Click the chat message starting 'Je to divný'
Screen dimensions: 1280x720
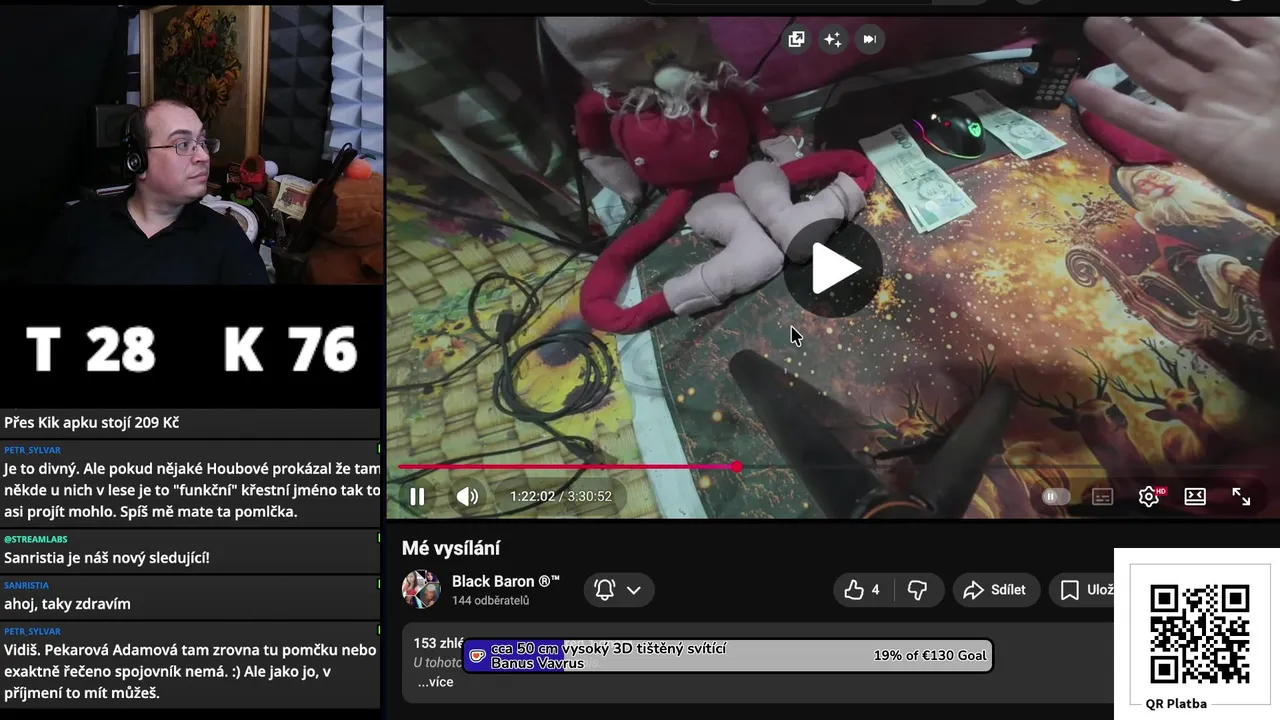point(192,490)
